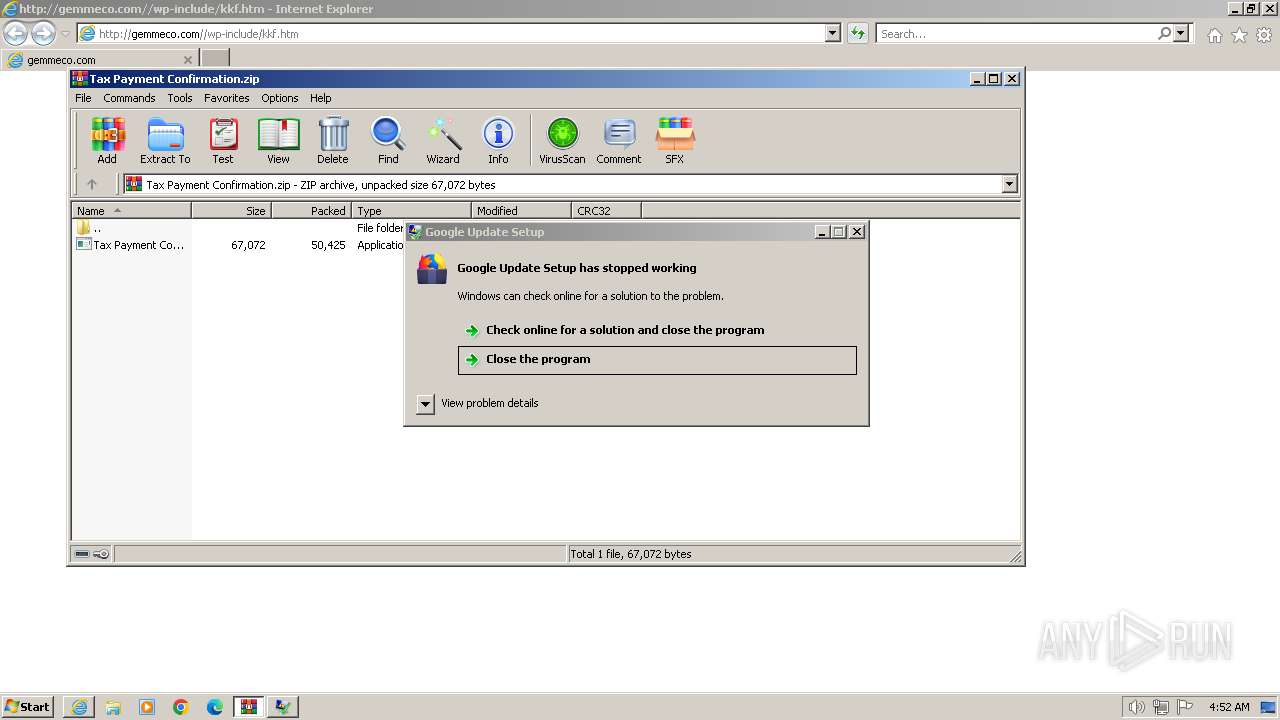Image resolution: width=1280 pixels, height=720 pixels.
Task: Click the search magnifier icon
Action: click(1164, 33)
